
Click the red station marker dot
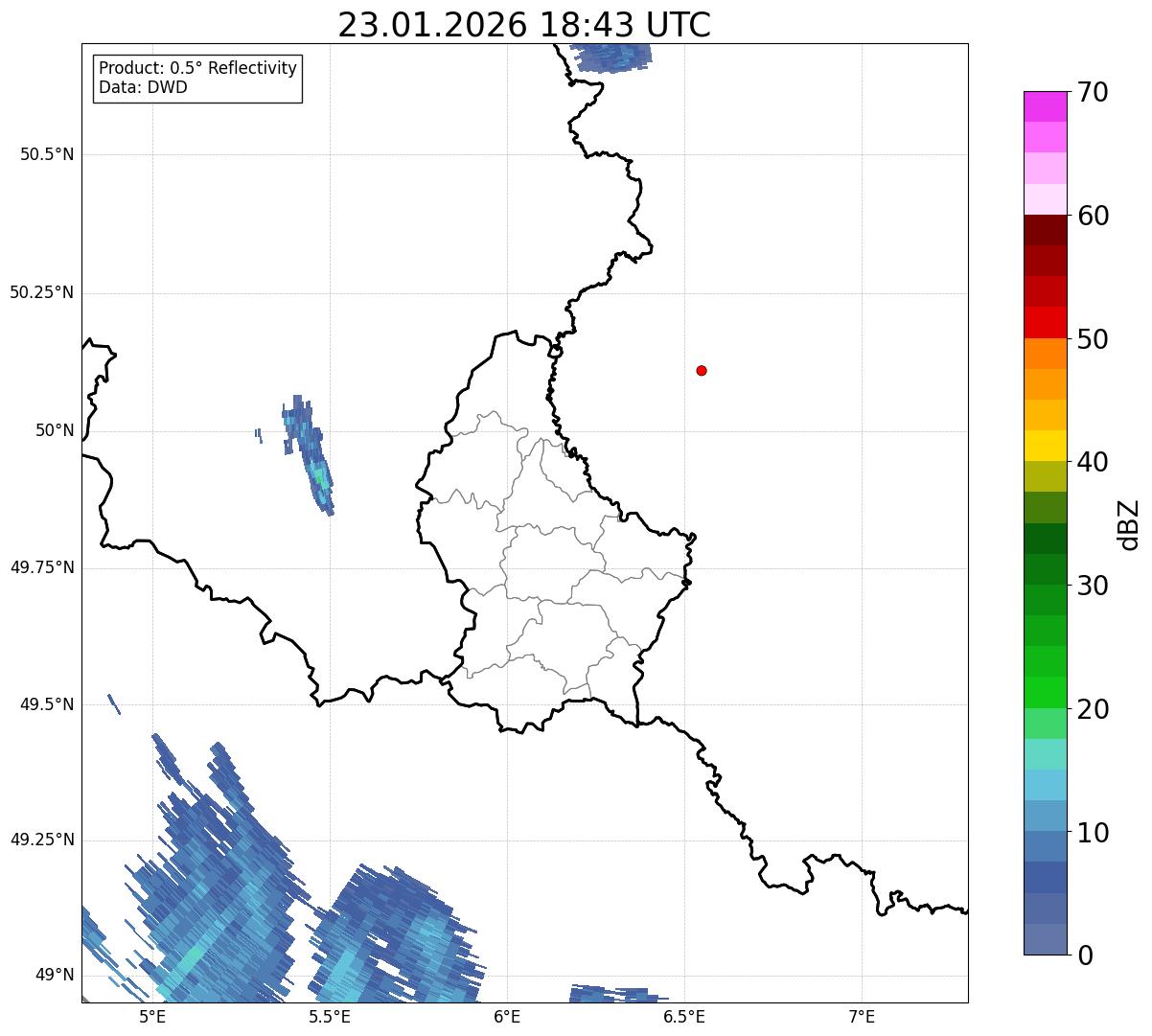click(702, 370)
